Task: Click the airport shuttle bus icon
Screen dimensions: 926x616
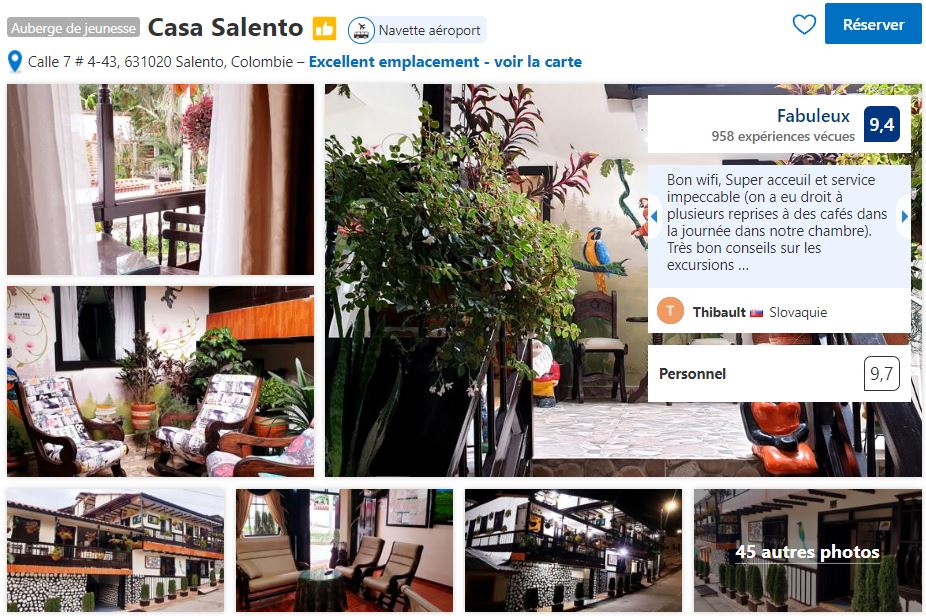Action: [361, 30]
